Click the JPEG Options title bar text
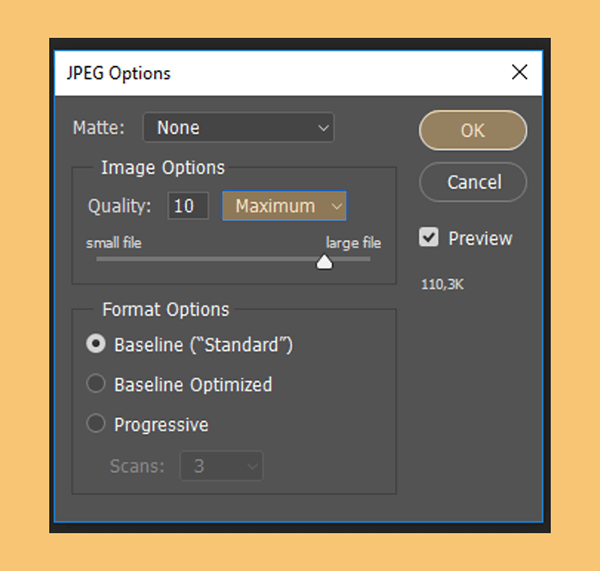Screen dimensions: 600x571 tap(119, 73)
